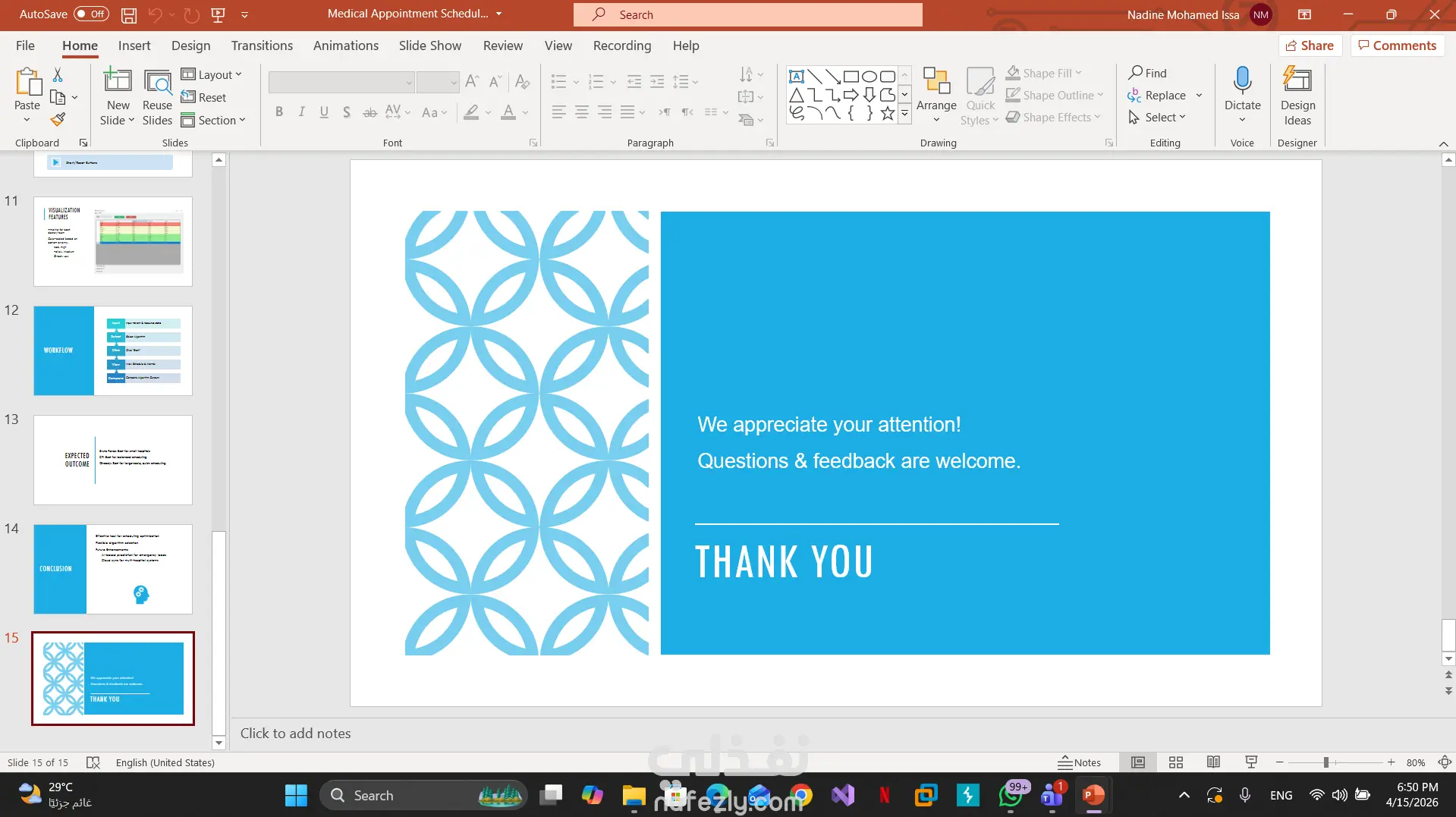Viewport: 1456px width, 817px height.
Task: Open the font name combo box
Action: coord(341,82)
